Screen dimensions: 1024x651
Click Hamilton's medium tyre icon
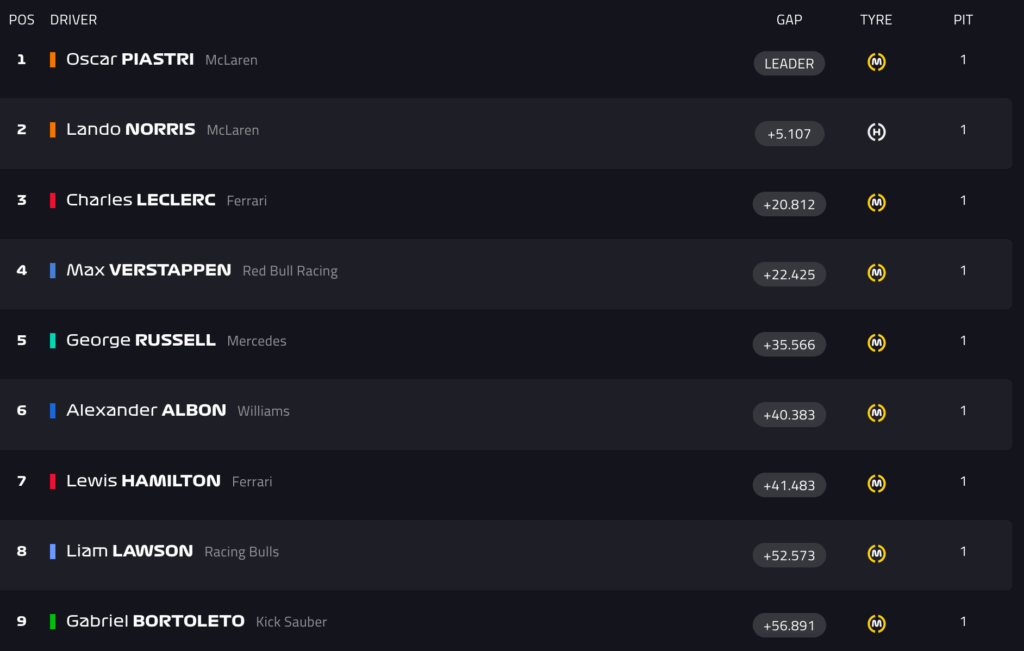pos(876,484)
